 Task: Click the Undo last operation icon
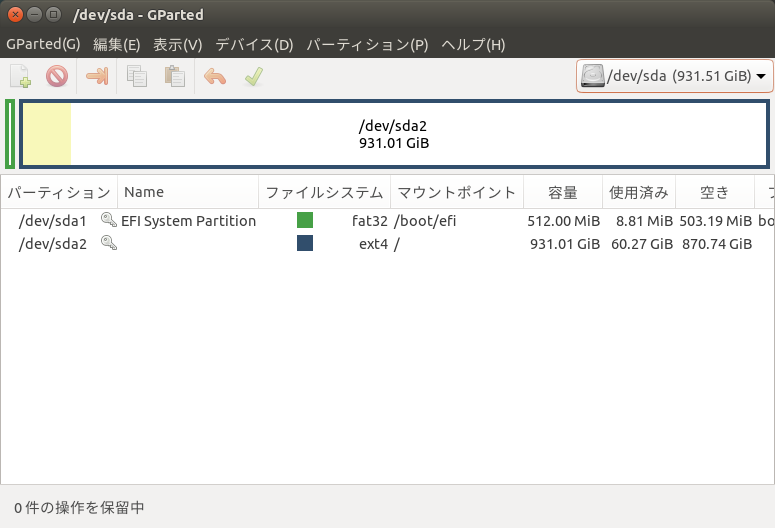[215, 76]
